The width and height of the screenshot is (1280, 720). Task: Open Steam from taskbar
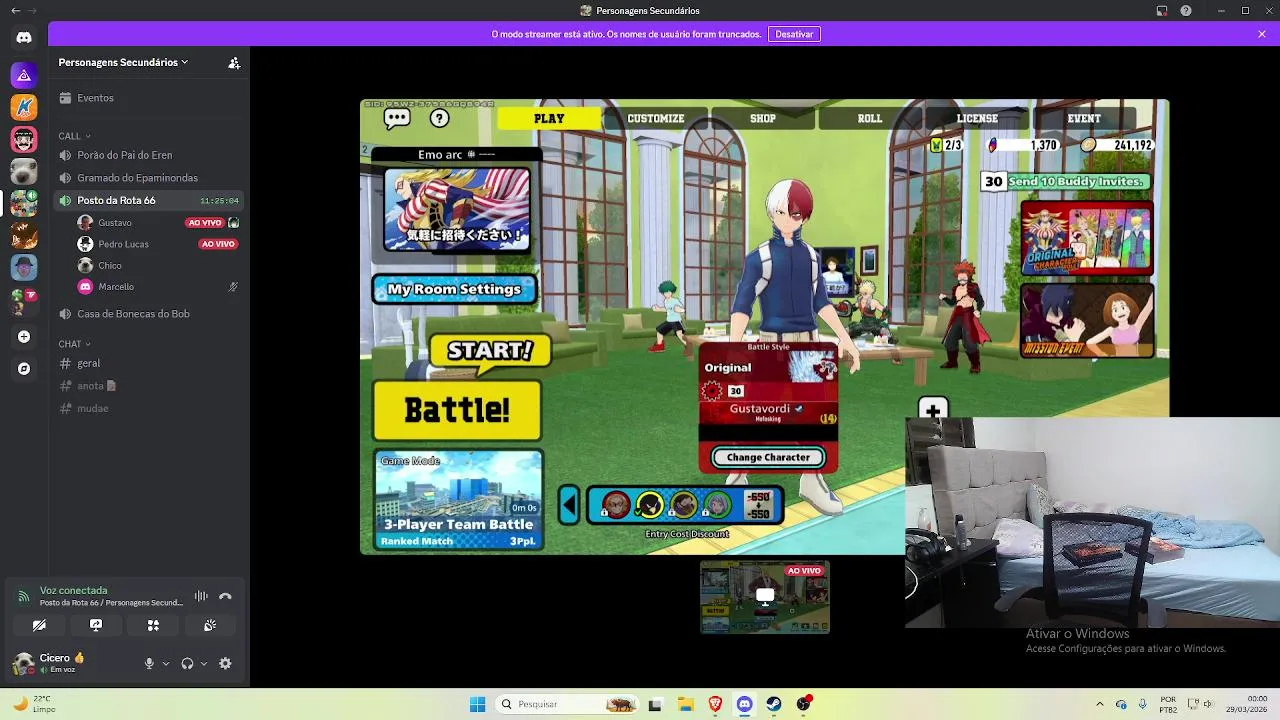pyautogui.click(x=774, y=704)
